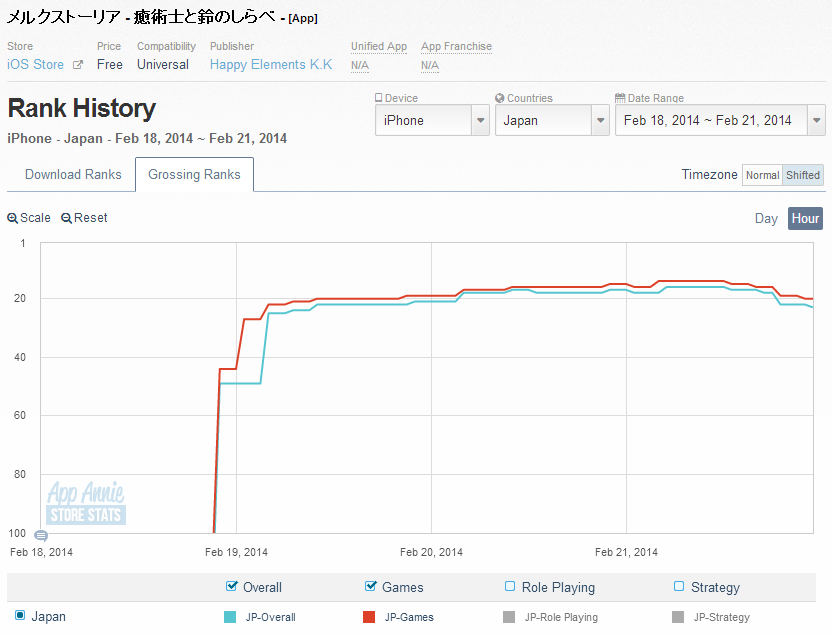Open the Happy Elements K.K publisher link
Screen dimensions: 832x636
click(x=270, y=65)
